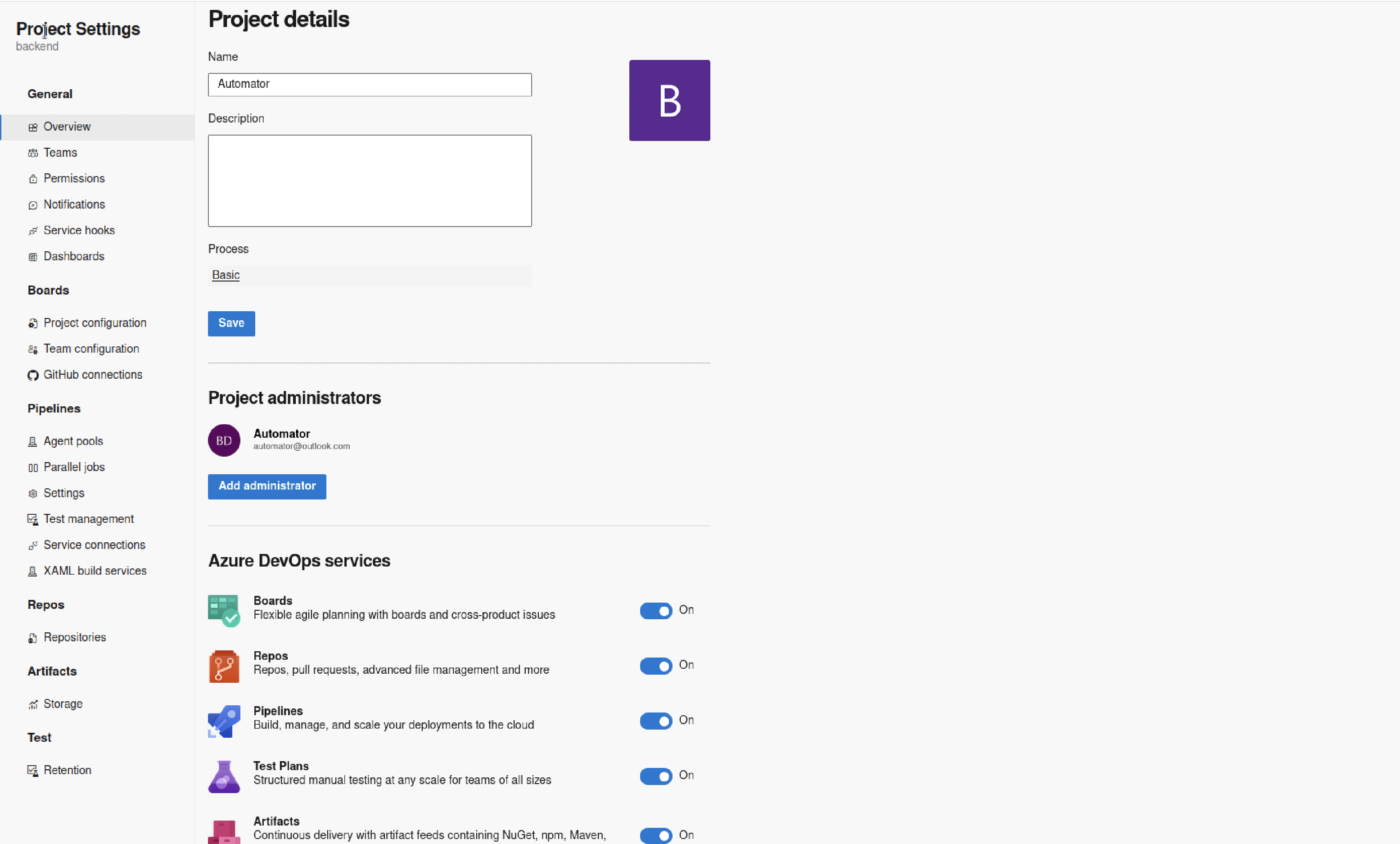Screen dimensions: 1400x844
Task: Click the Service connections icon
Action: point(33,545)
